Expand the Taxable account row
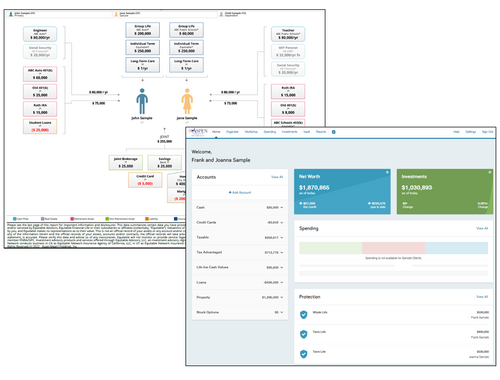This screenshot has width=500, height=380. click(x=240, y=237)
